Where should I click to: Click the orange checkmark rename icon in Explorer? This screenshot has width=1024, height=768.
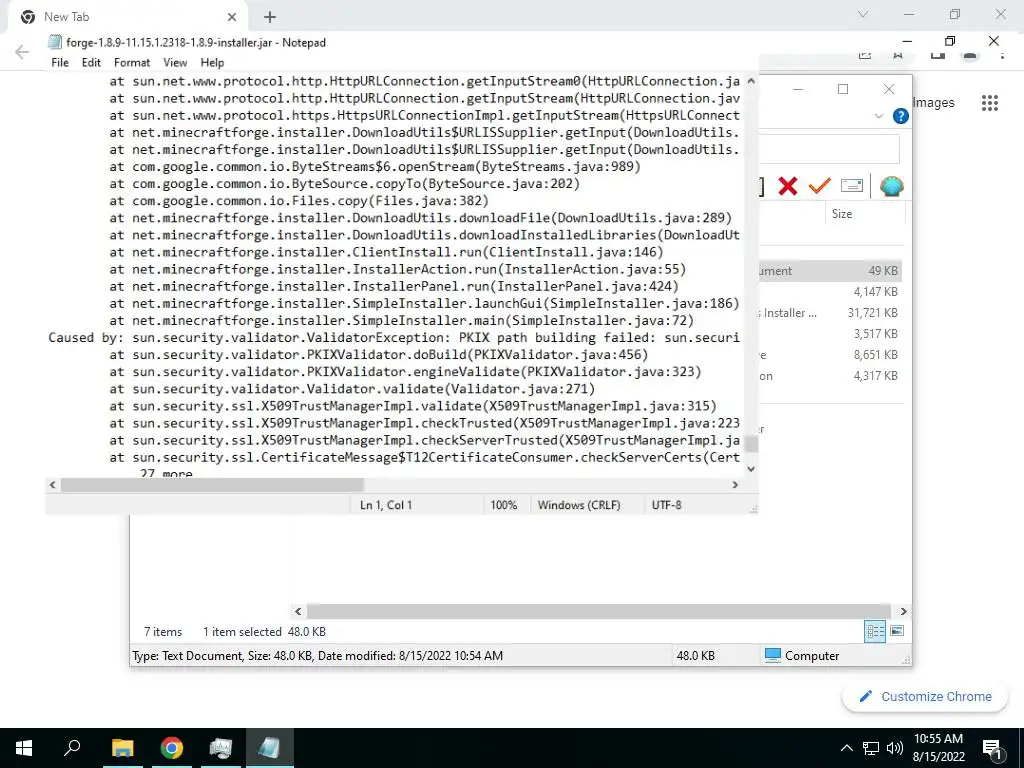(x=819, y=186)
